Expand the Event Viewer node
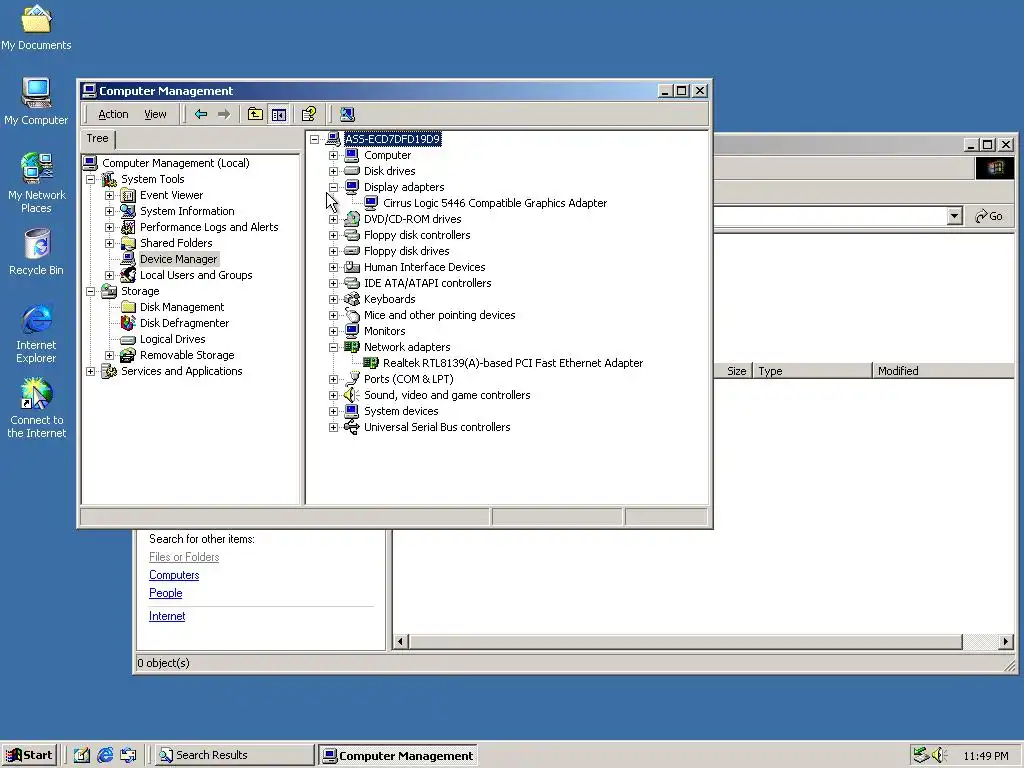 [x=110, y=195]
